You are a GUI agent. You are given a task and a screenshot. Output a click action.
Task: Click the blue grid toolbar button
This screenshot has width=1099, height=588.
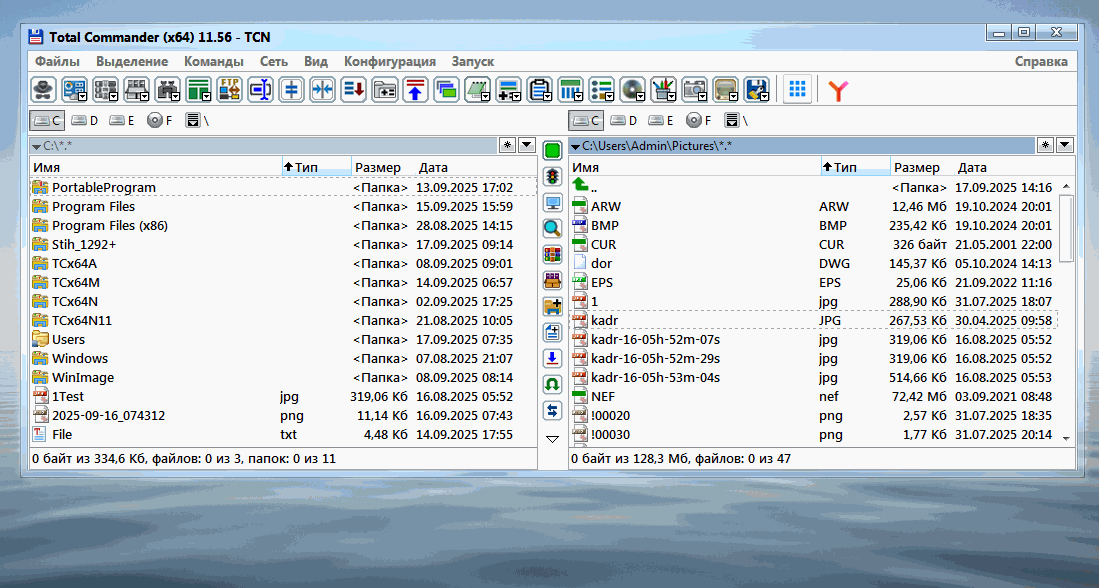797,90
